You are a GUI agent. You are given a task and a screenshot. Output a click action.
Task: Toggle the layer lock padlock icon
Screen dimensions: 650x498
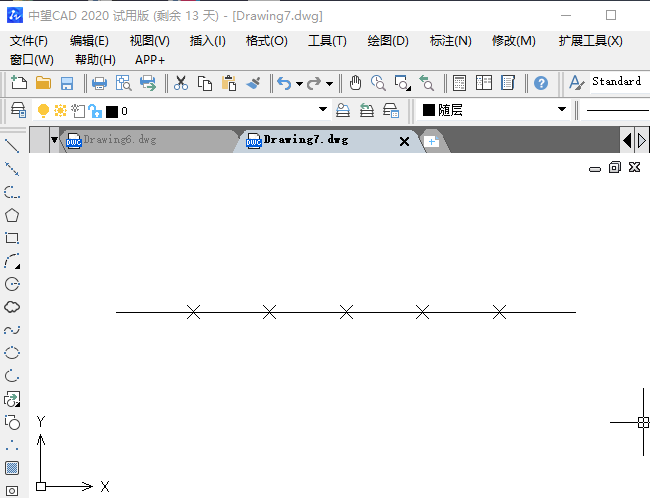(94, 111)
